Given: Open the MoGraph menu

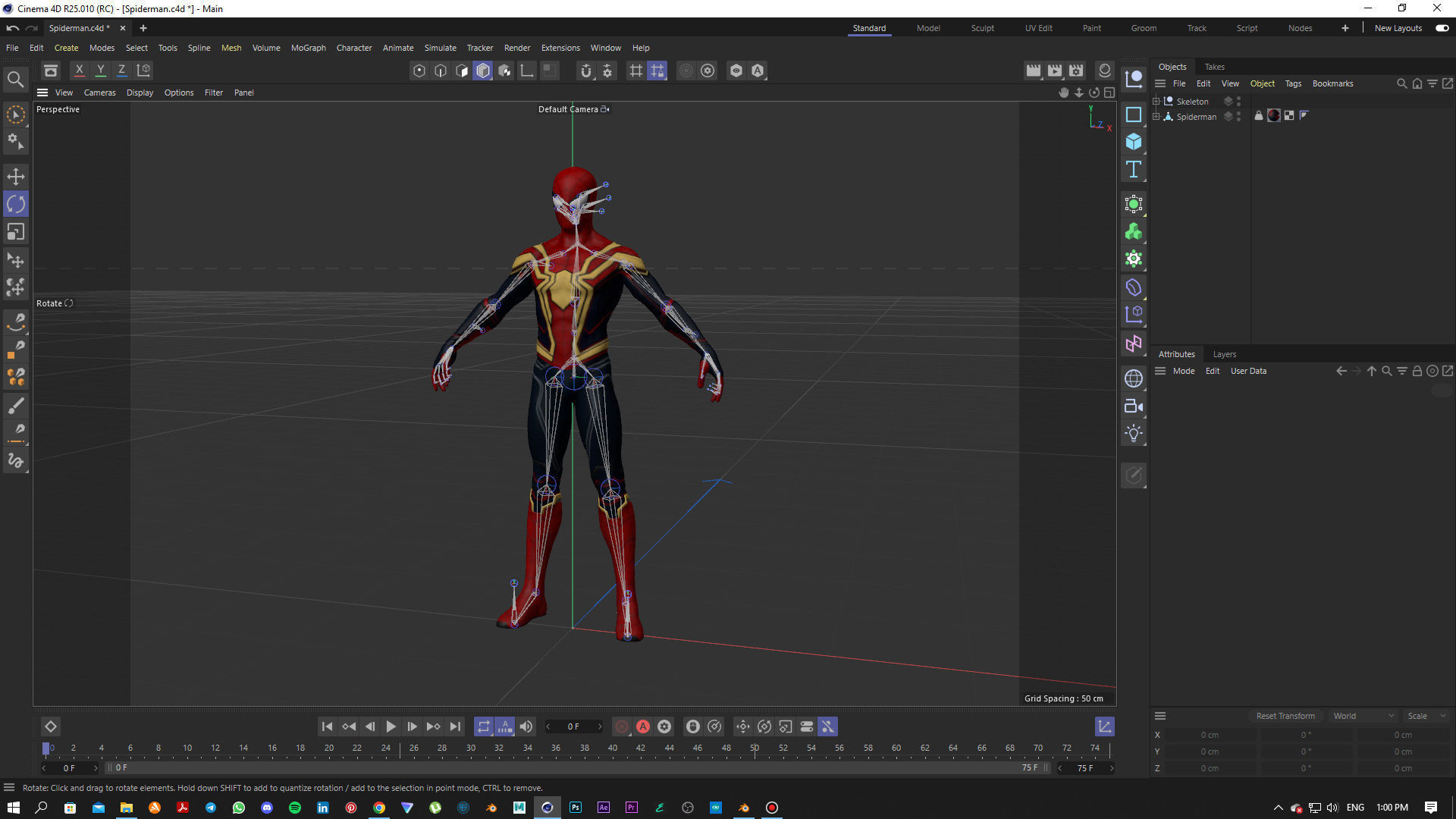Looking at the screenshot, I should [309, 48].
